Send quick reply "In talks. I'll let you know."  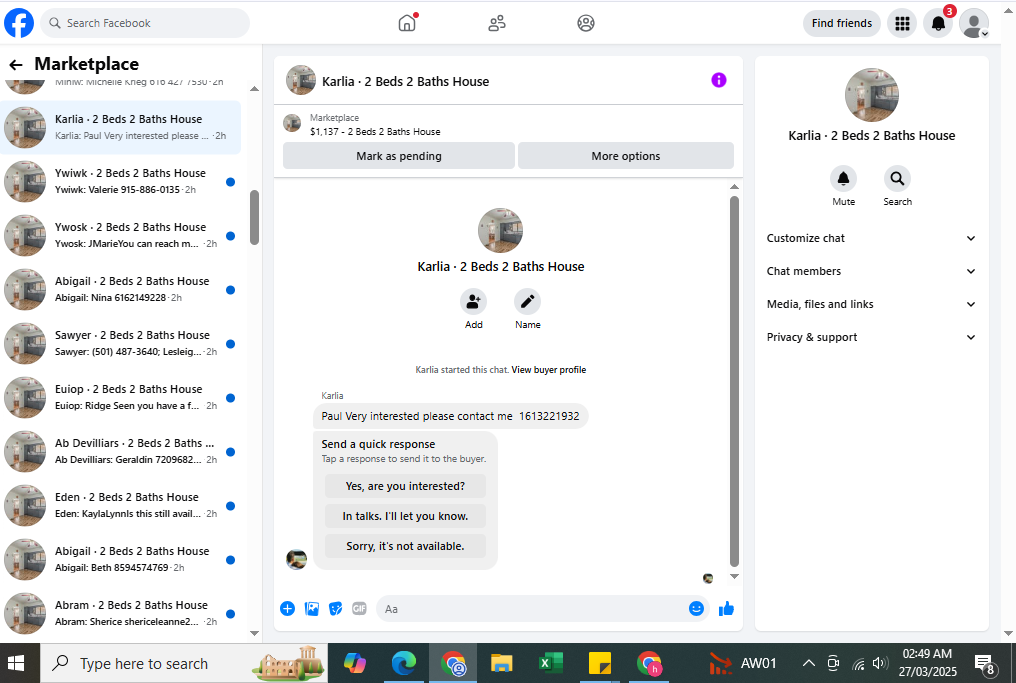(405, 516)
